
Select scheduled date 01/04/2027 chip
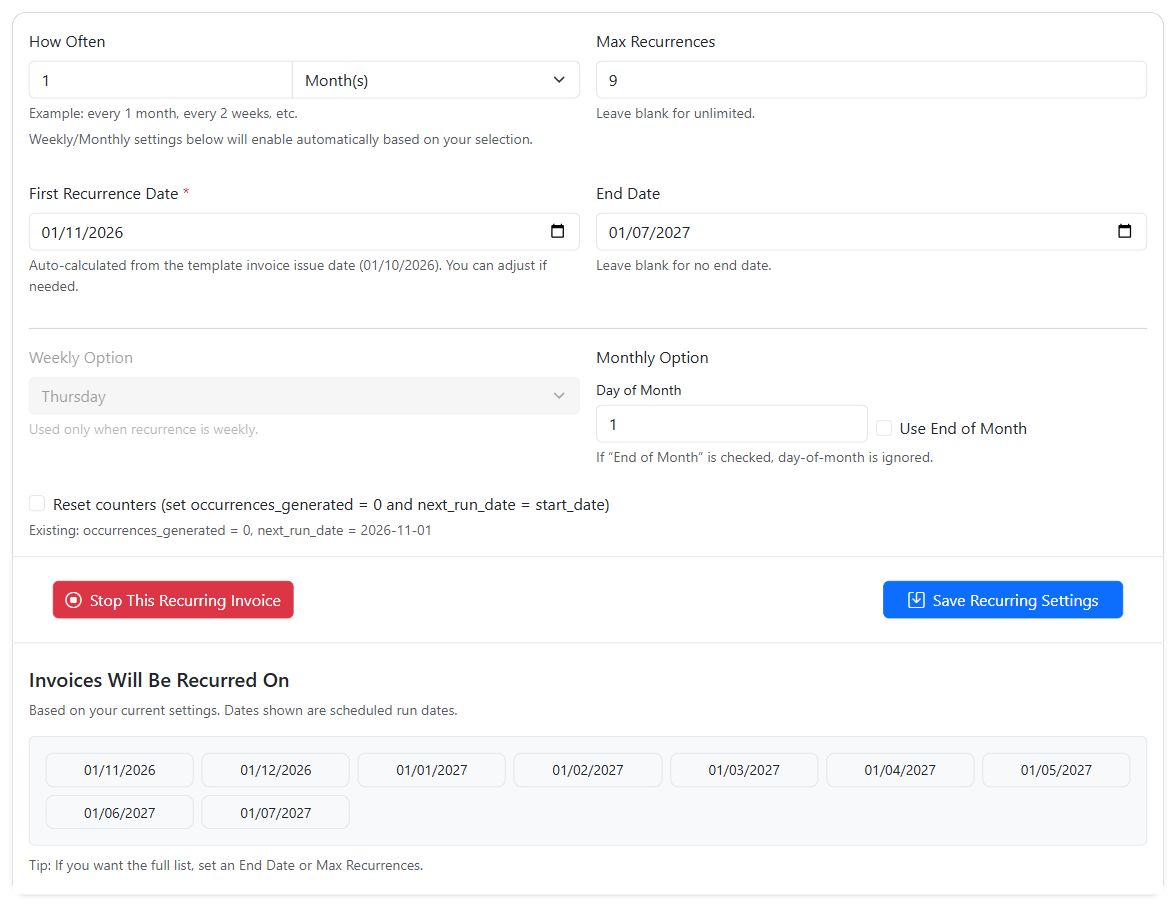click(x=899, y=770)
